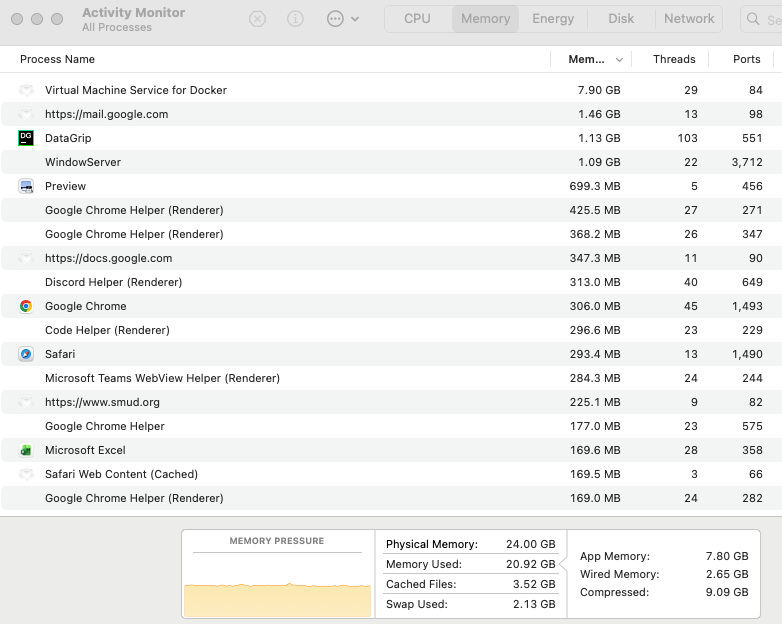Viewport: 782px width, 624px height.
Task: Click the Activity Monitor window title
Action: coord(134,12)
